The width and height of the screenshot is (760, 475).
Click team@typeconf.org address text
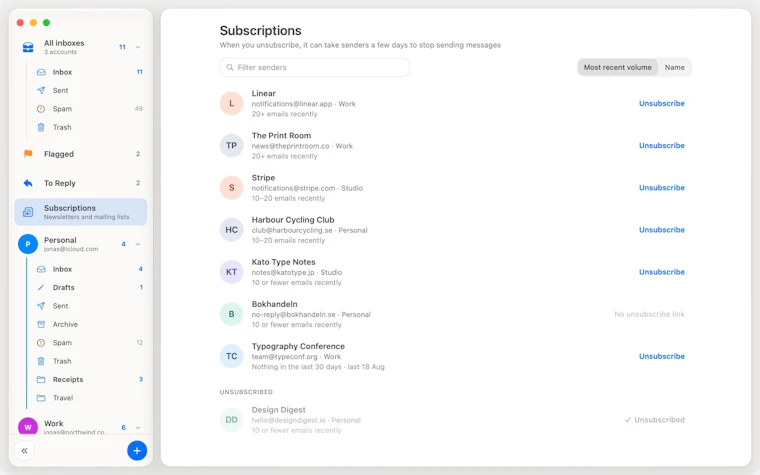[x=285, y=357]
